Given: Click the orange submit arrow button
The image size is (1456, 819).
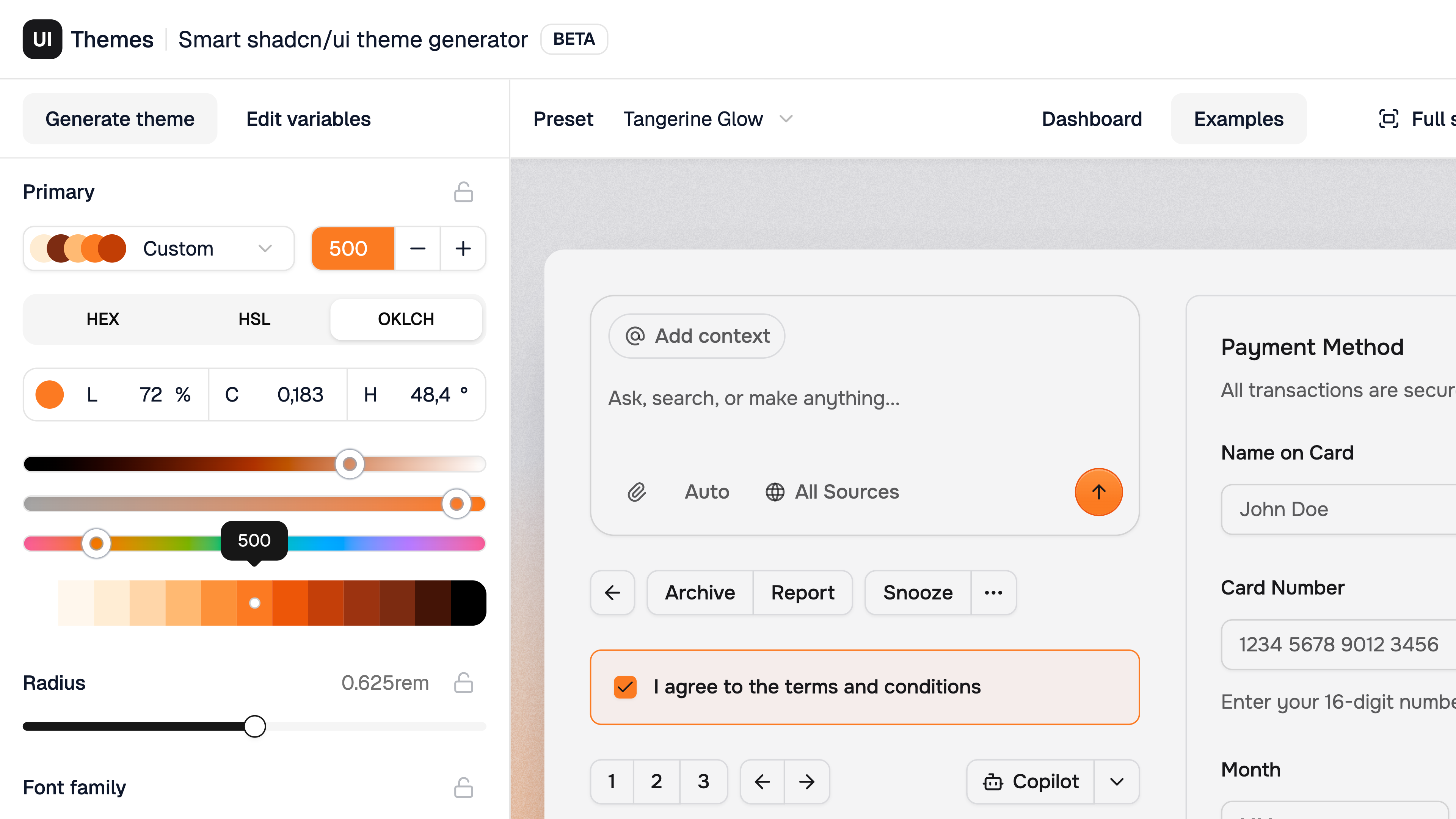Looking at the screenshot, I should tap(1098, 492).
